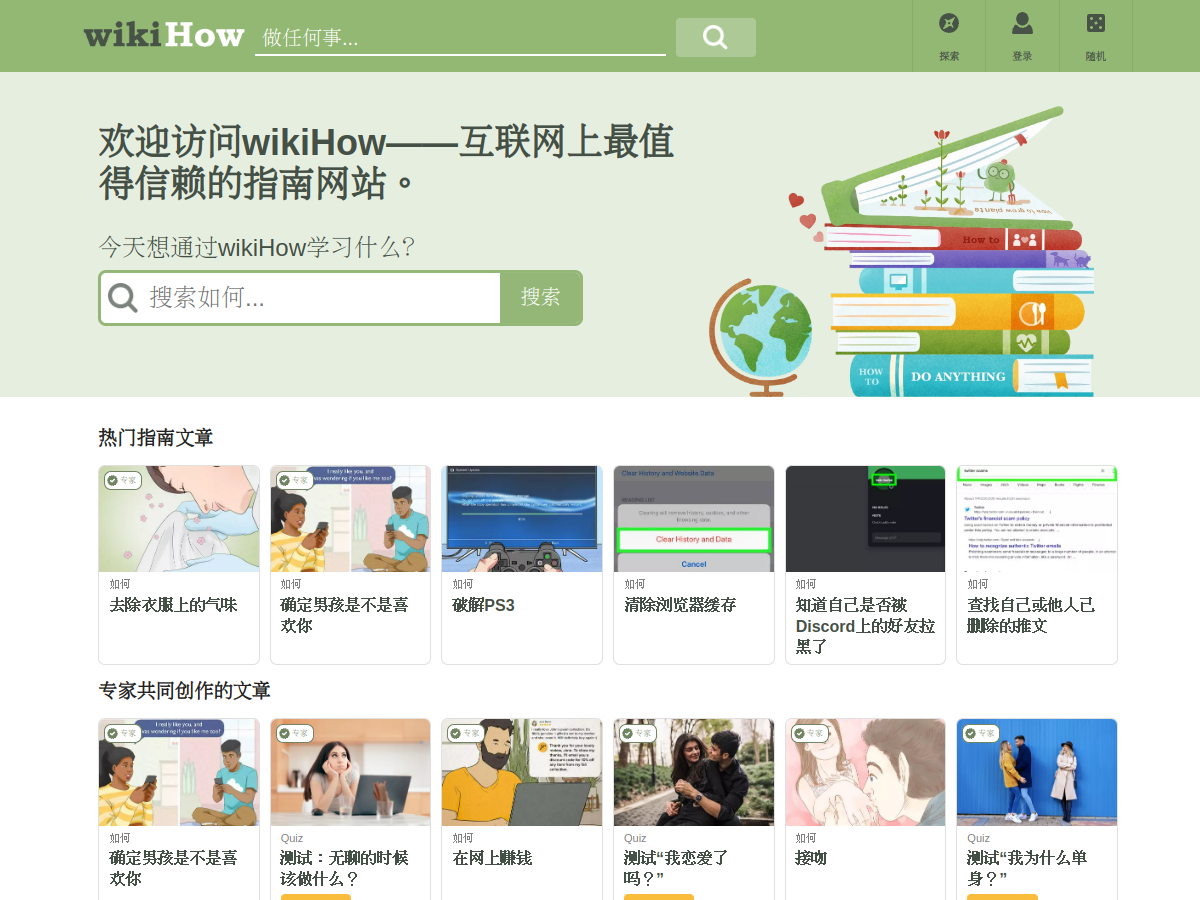Click 确定男孩是不是喜欢你 title in 专家共同创作的文章
Image resolution: width=1200 pixels, height=900 pixels.
(173, 868)
